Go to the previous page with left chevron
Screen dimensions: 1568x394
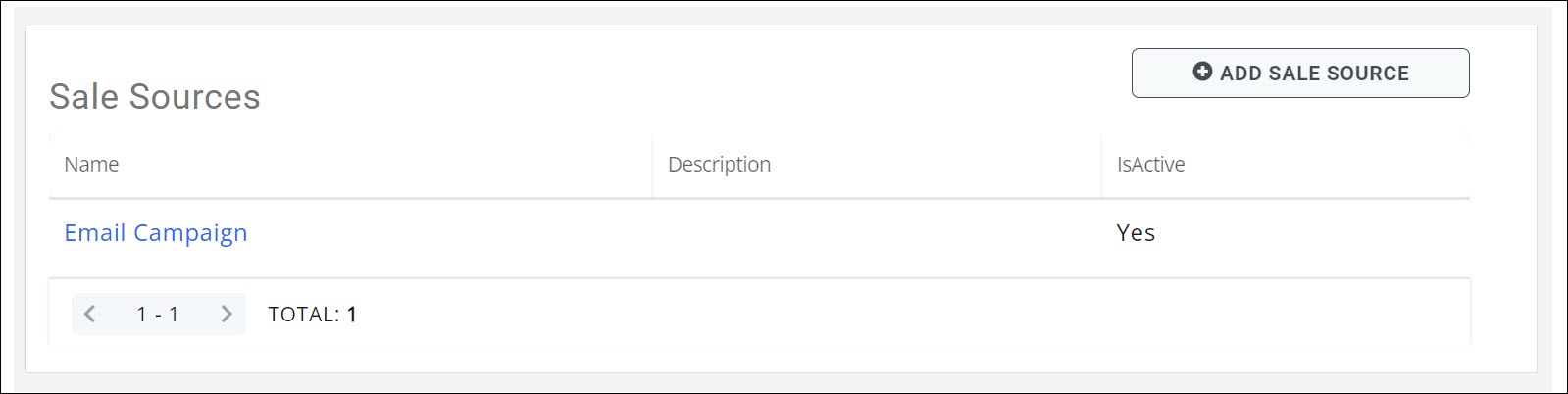90,314
